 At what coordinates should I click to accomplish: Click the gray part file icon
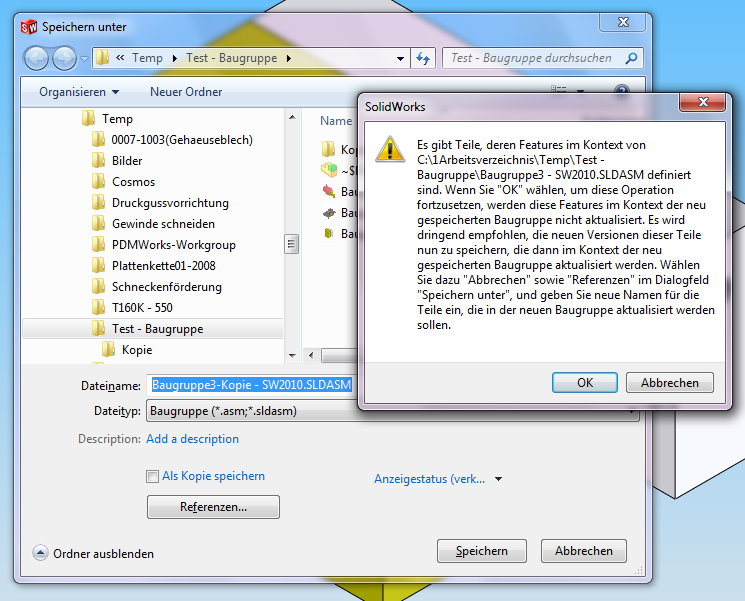[329, 212]
